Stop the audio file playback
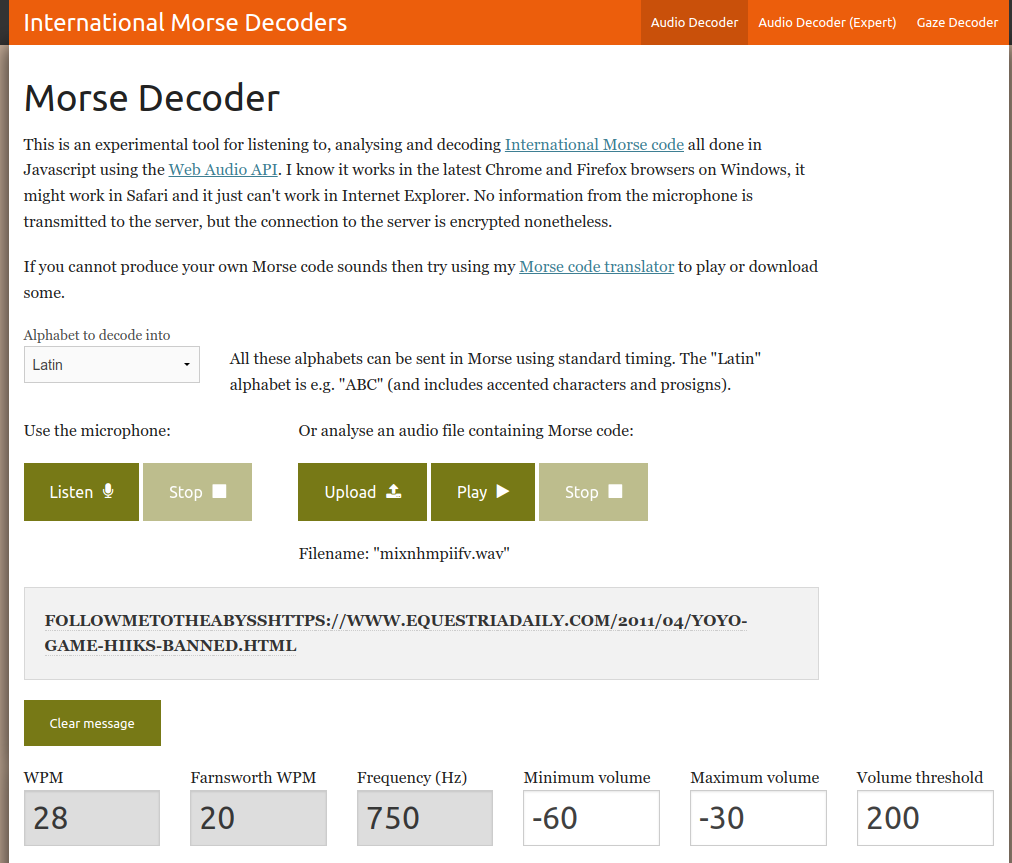Screen dimensions: 1012x863 [593, 492]
